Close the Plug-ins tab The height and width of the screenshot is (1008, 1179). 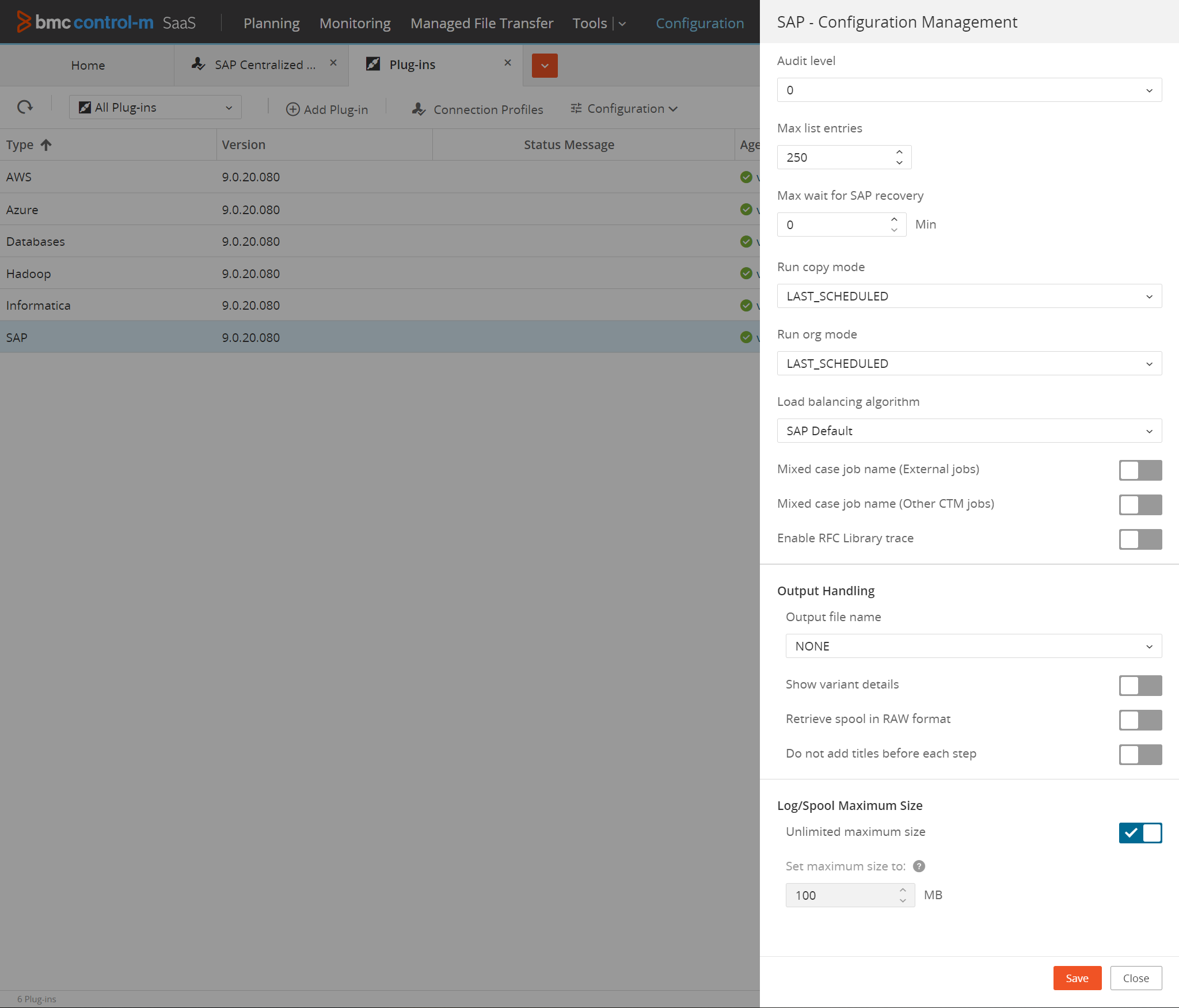(x=508, y=63)
